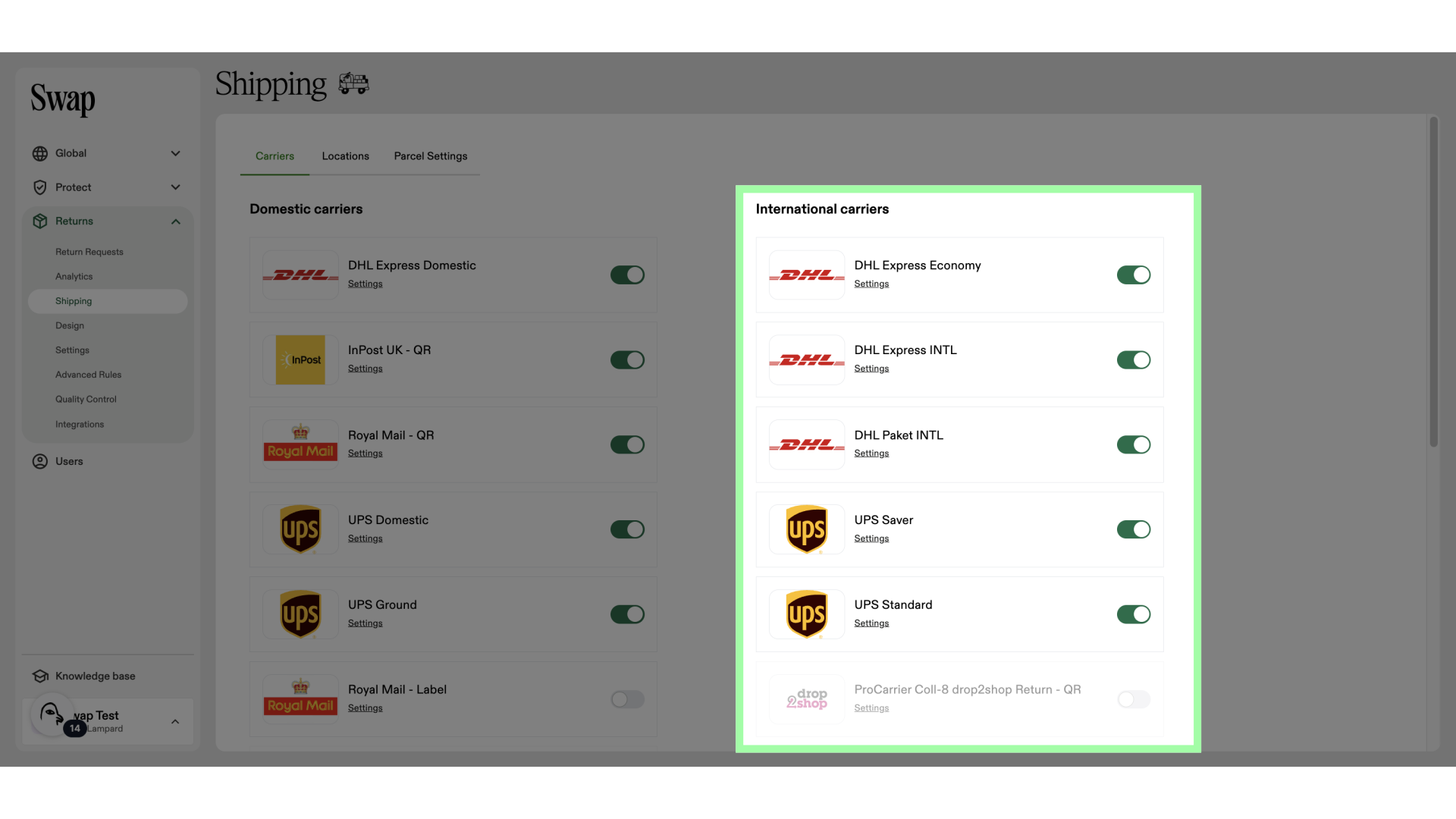This screenshot has height=819, width=1456.
Task: Click the Swap logo in the sidebar
Action: 63,99
